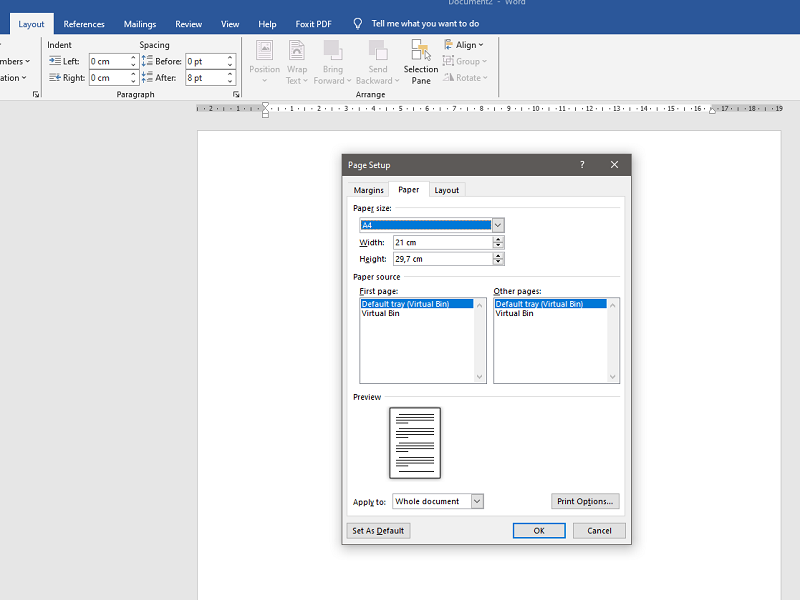Viewport: 800px width, 600px height.
Task: Open the Align objects menu
Action: 464,45
